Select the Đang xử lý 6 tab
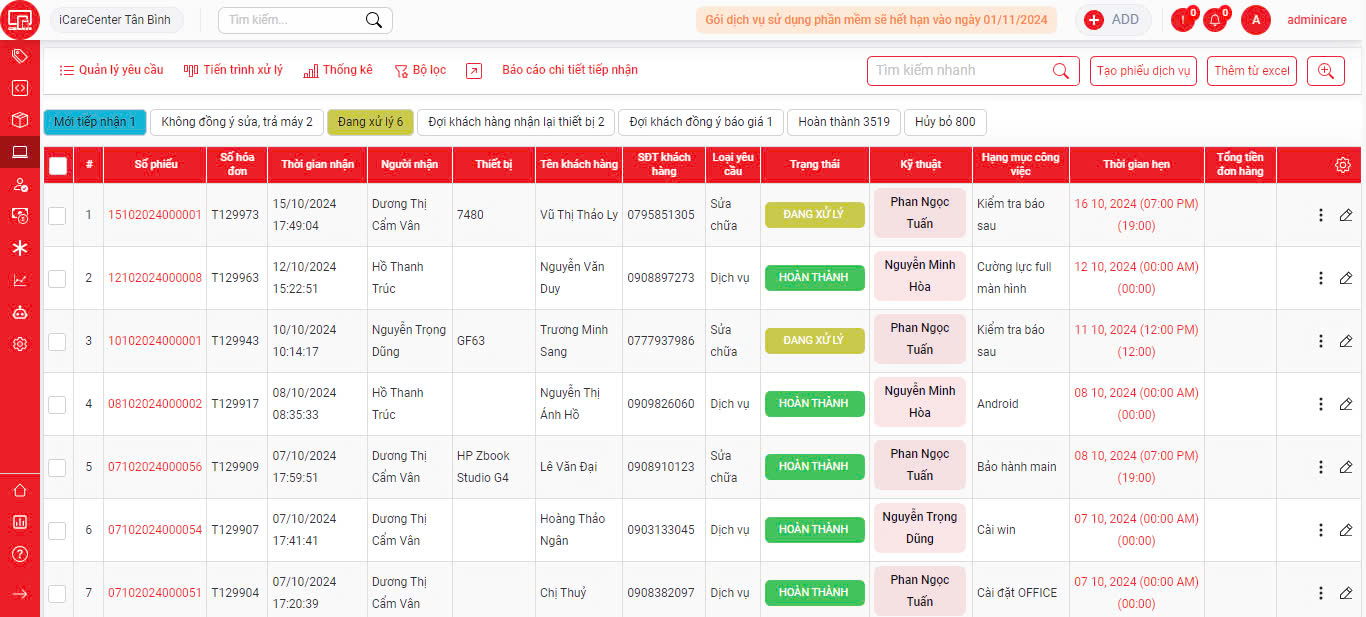This screenshot has height=617, width=1366. coord(370,122)
